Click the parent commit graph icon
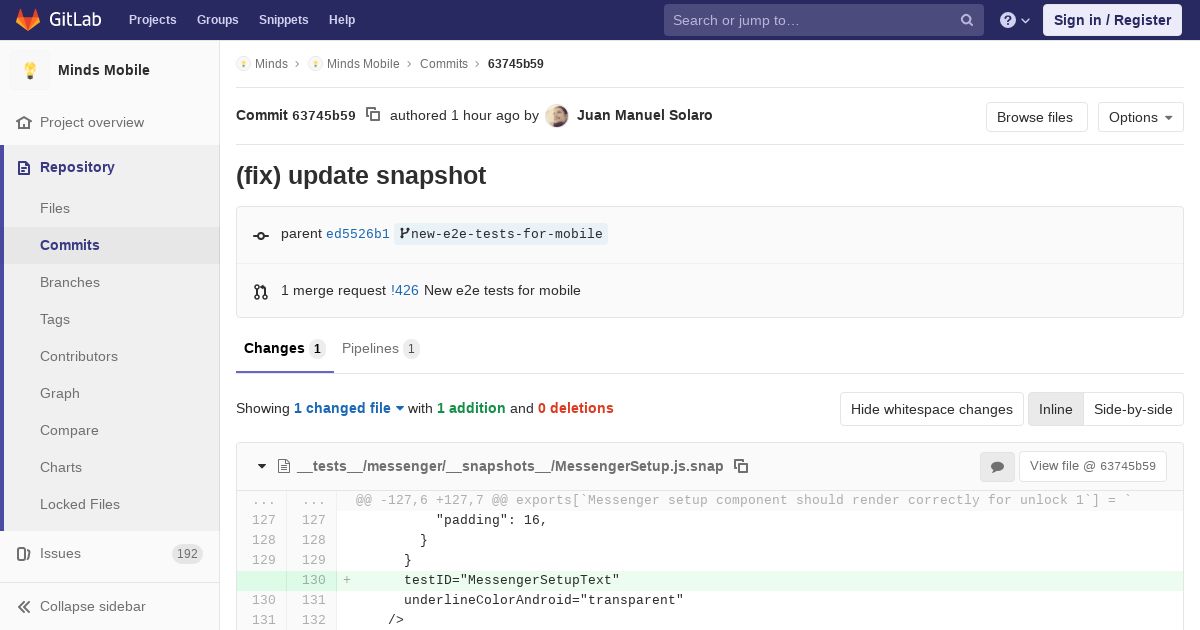This screenshot has height=630, width=1200. pyautogui.click(x=261, y=235)
